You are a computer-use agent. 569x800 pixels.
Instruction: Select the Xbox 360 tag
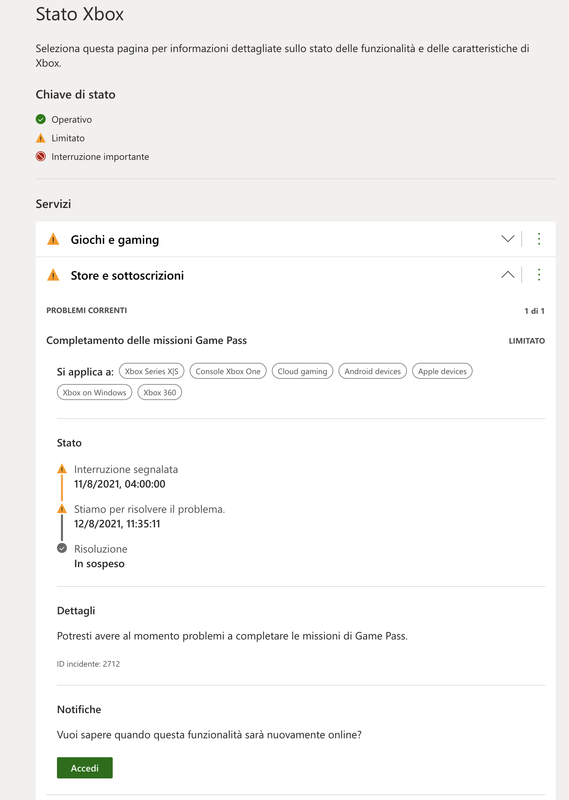tap(160, 392)
